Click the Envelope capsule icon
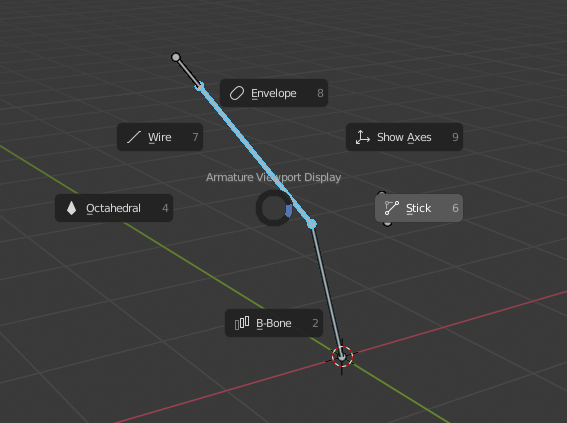The height and width of the screenshot is (423, 567). click(x=237, y=93)
